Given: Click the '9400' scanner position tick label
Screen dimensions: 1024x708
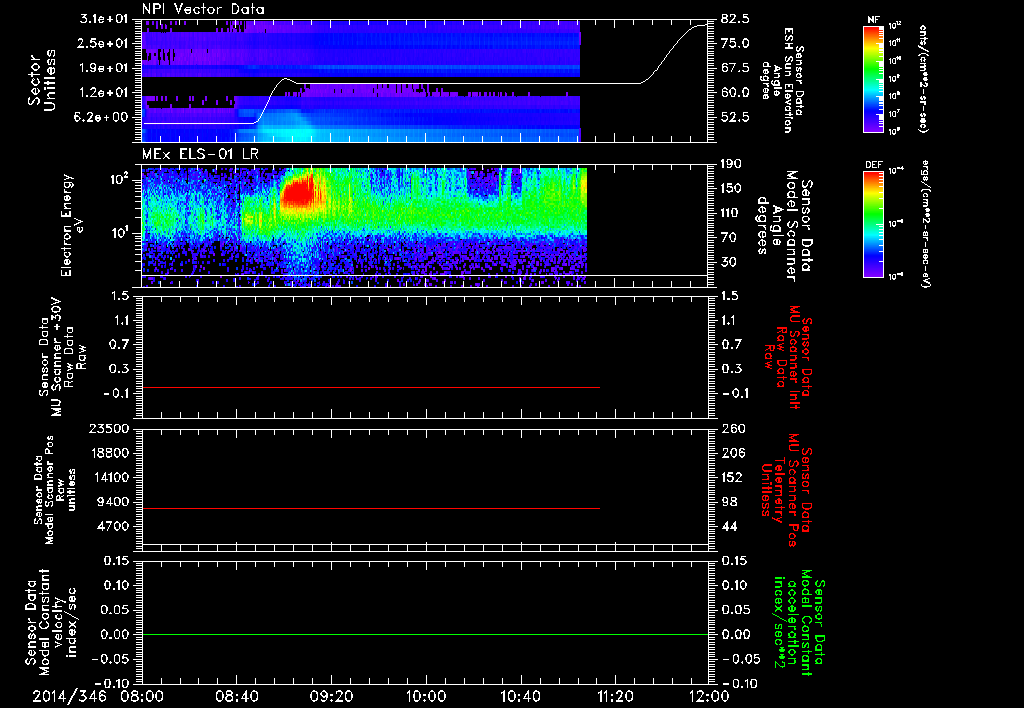Looking at the screenshot, I should tap(114, 502).
